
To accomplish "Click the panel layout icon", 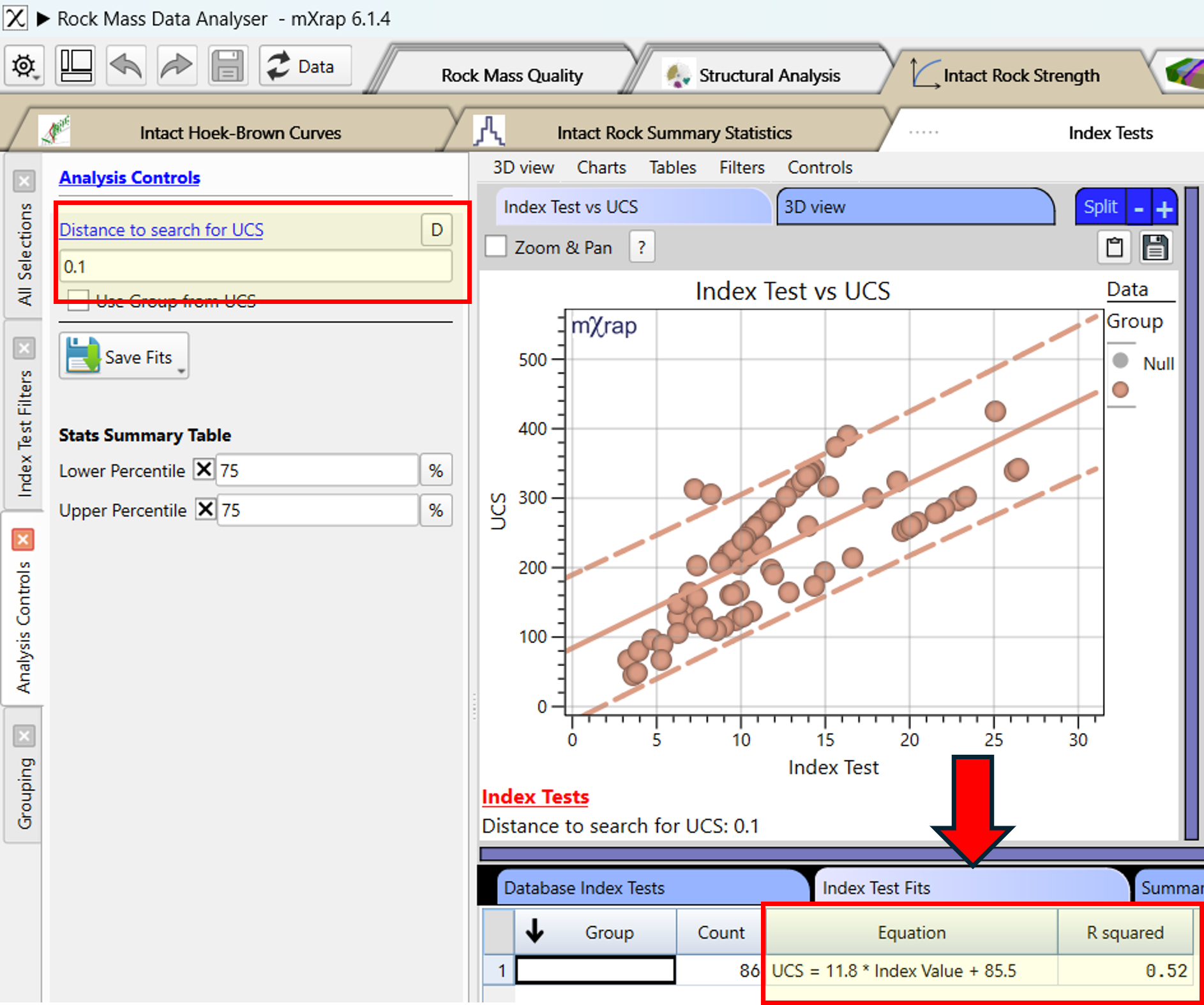I will (x=75, y=66).
